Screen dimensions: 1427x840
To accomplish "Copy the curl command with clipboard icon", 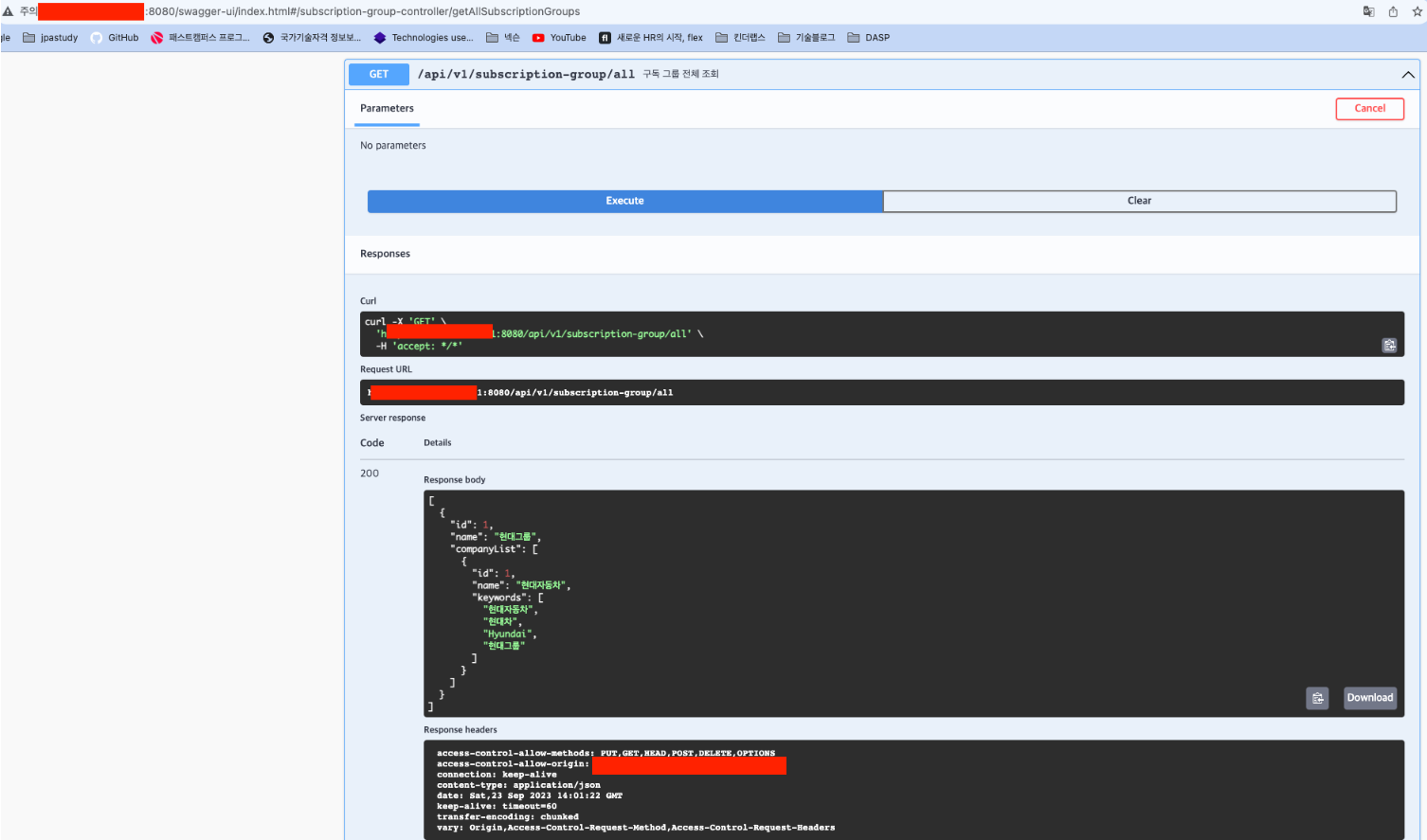I will pyautogui.click(x=1389, y=346).
